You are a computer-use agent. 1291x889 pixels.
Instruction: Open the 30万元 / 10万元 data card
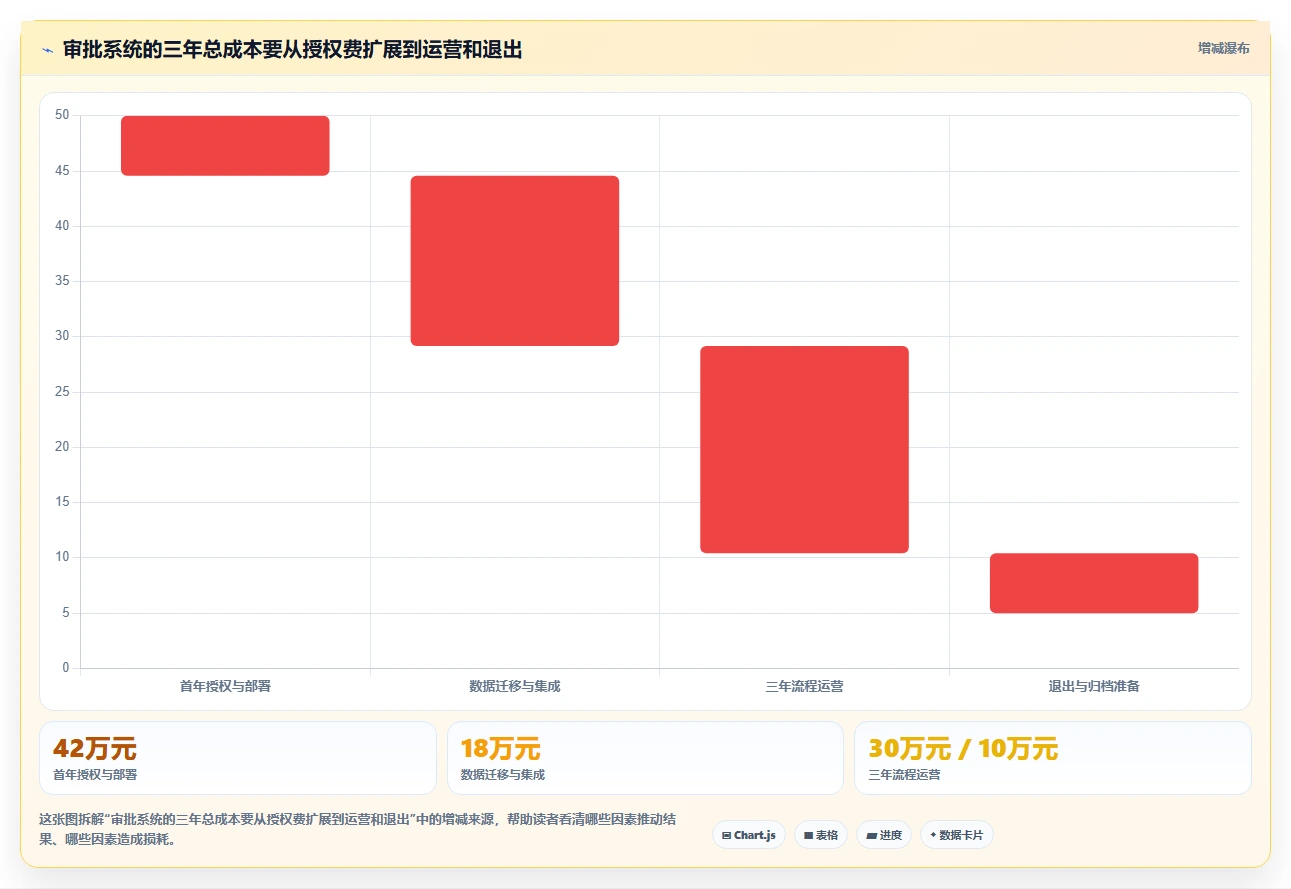1053,758
